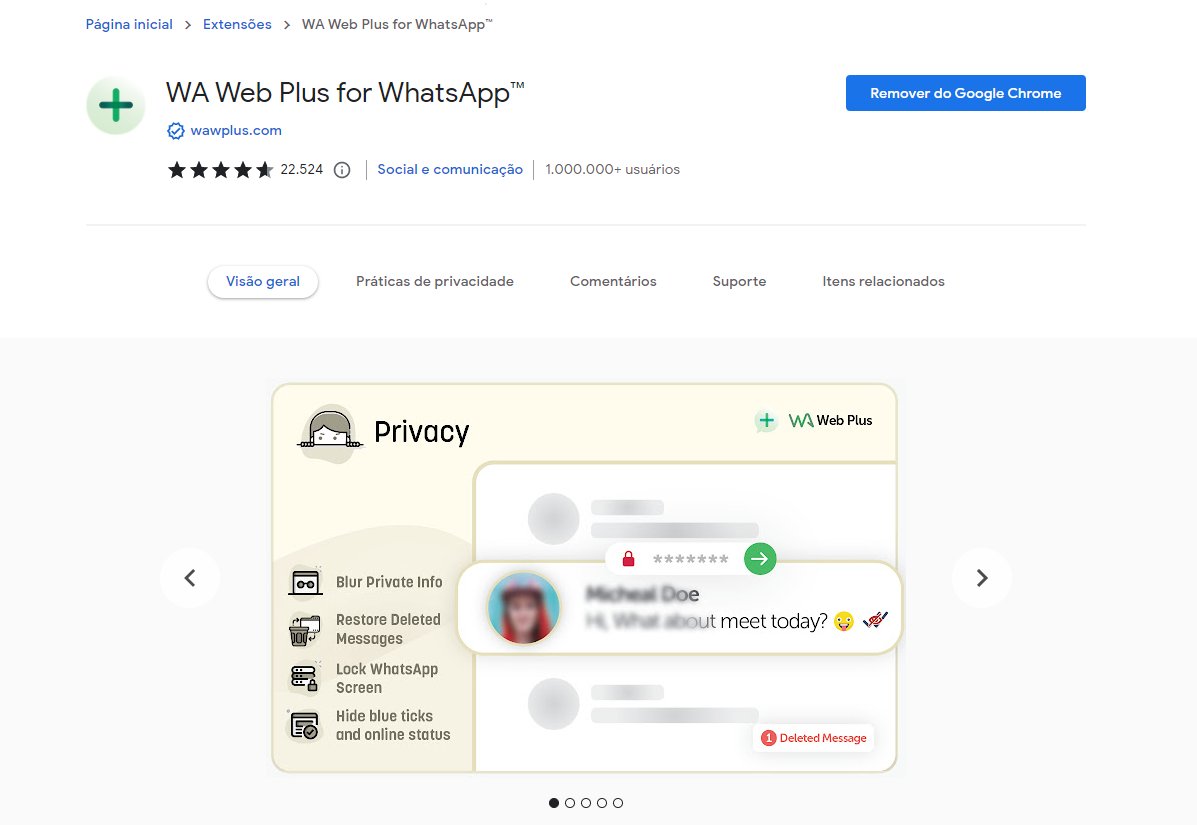Click the password asterisks field in screenshot
This screenshot has width=1197, height=825.
(x=690, y=559)
